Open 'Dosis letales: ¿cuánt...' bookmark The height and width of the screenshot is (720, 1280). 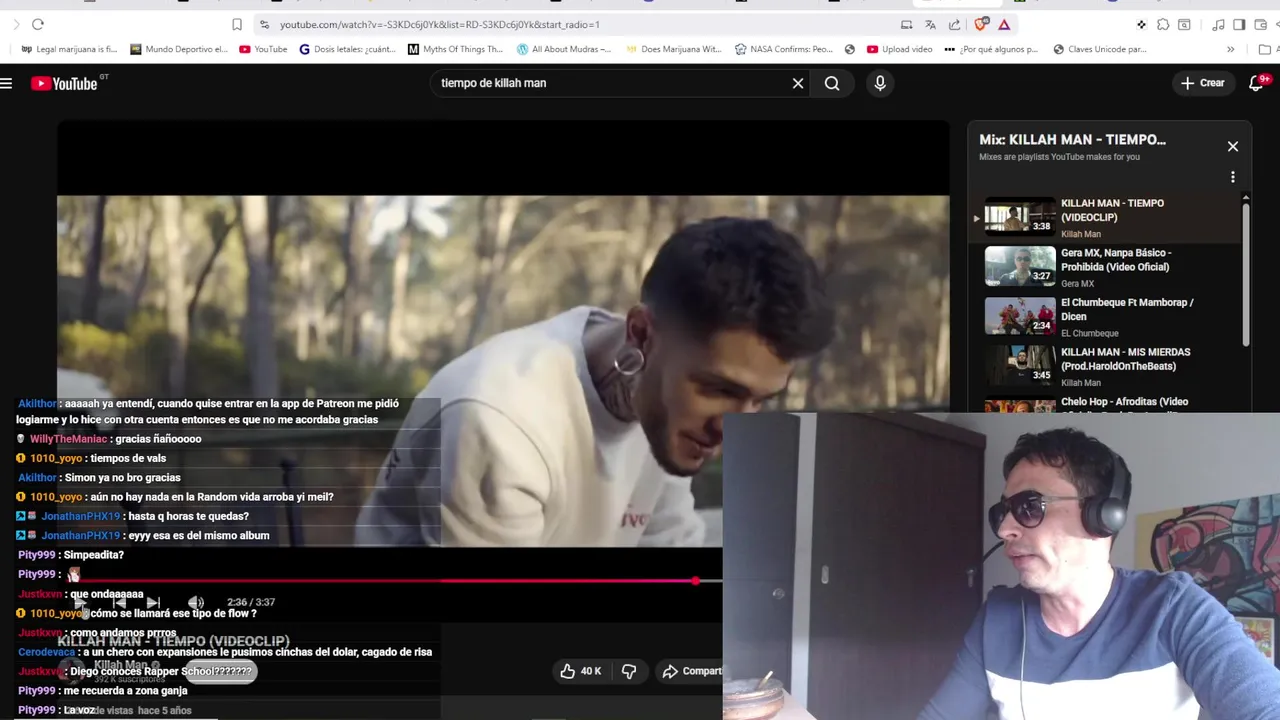pyautogui.click(x=348, y=49)
